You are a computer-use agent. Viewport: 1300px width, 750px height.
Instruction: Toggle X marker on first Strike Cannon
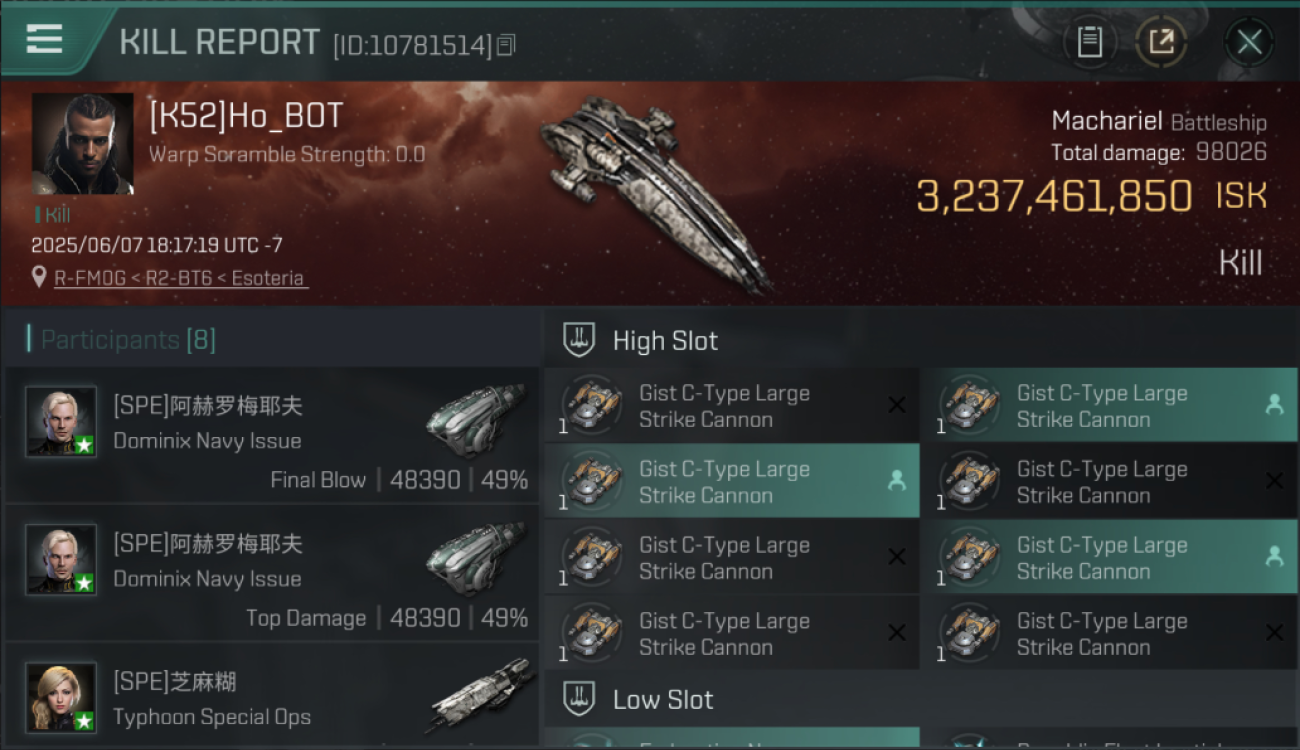tap(897, 405)
